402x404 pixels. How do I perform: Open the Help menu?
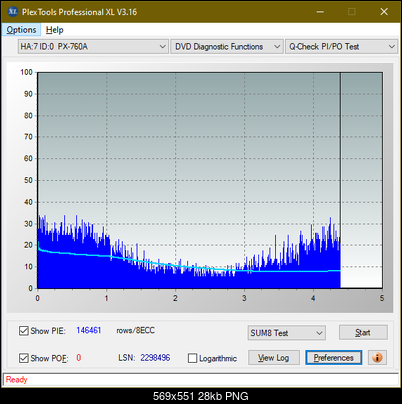click(54, 30)
